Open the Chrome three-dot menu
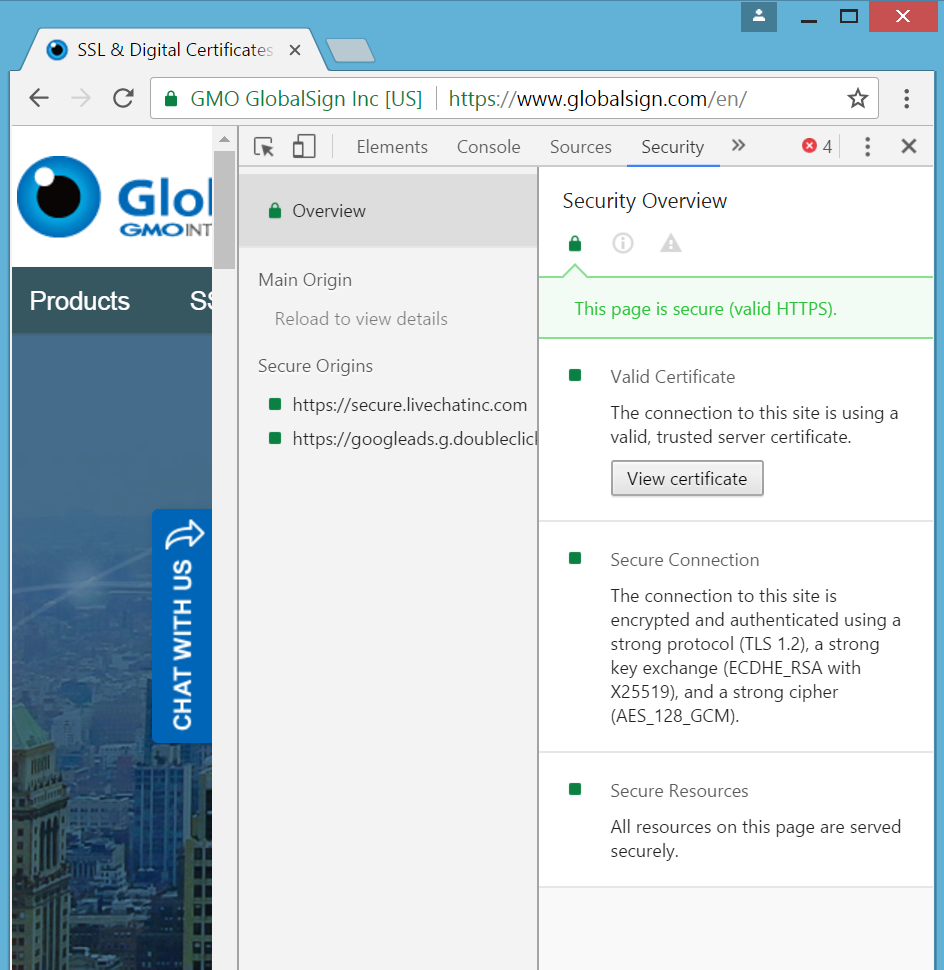The image size is (944, 970). tap(906, 98)
